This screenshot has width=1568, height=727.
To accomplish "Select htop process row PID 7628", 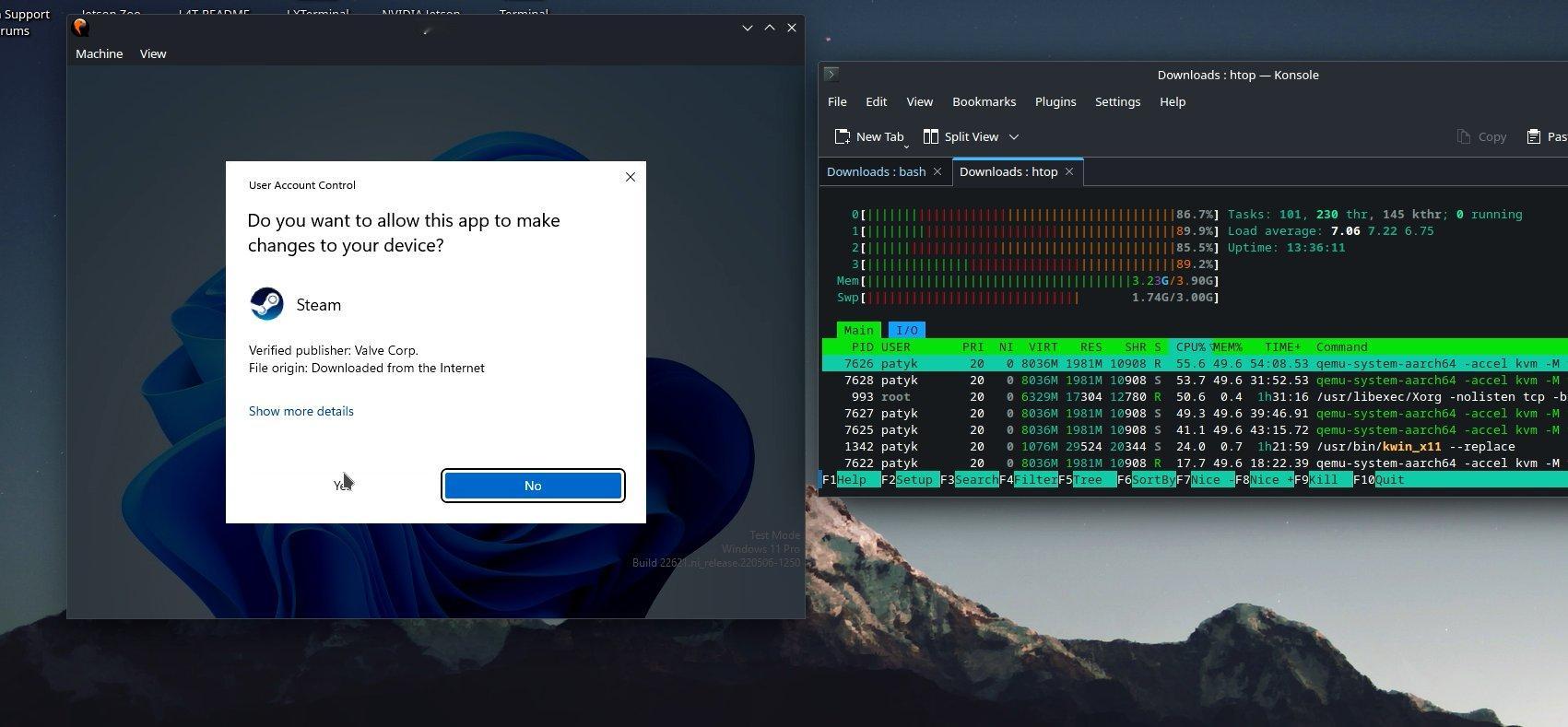I will (x=1195, y=380).
